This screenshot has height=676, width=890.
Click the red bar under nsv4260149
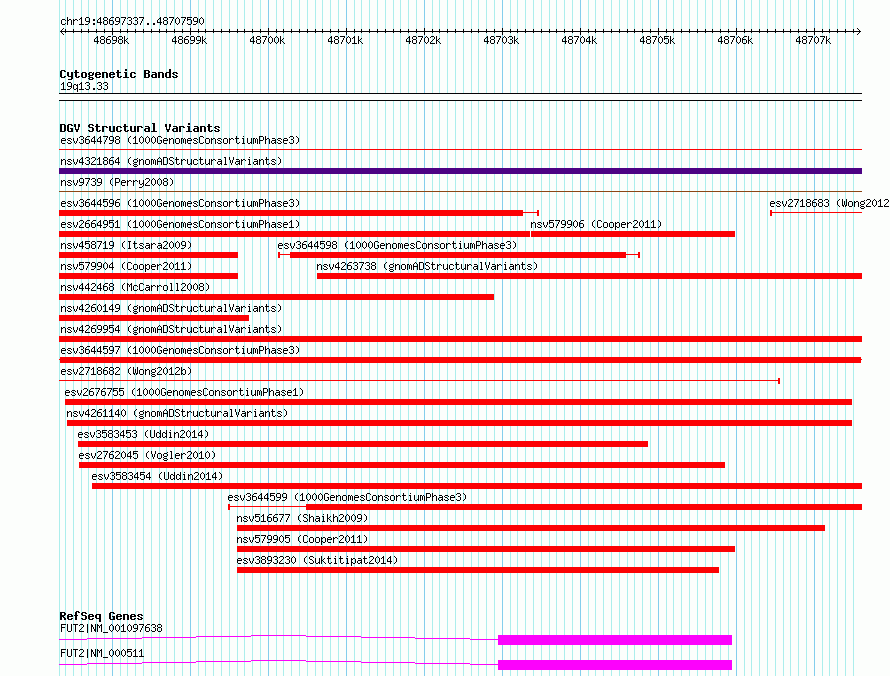point(154,318)
